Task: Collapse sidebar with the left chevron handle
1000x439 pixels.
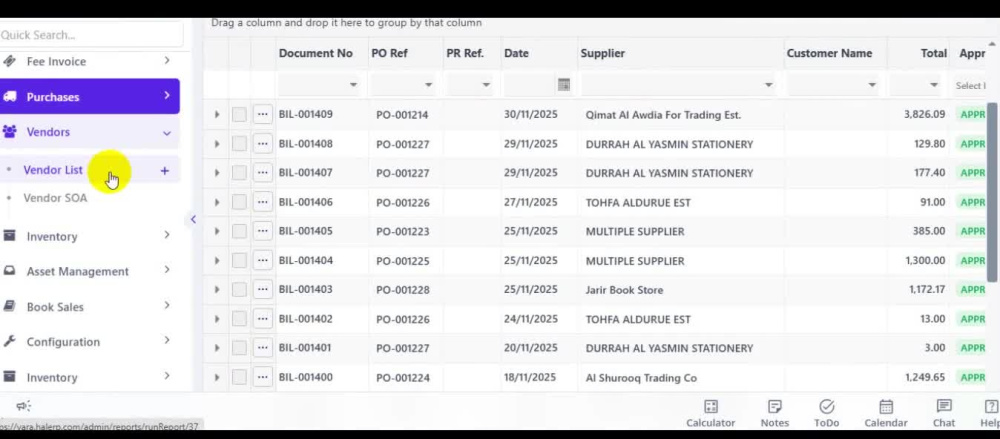Action: pos(193,220)
